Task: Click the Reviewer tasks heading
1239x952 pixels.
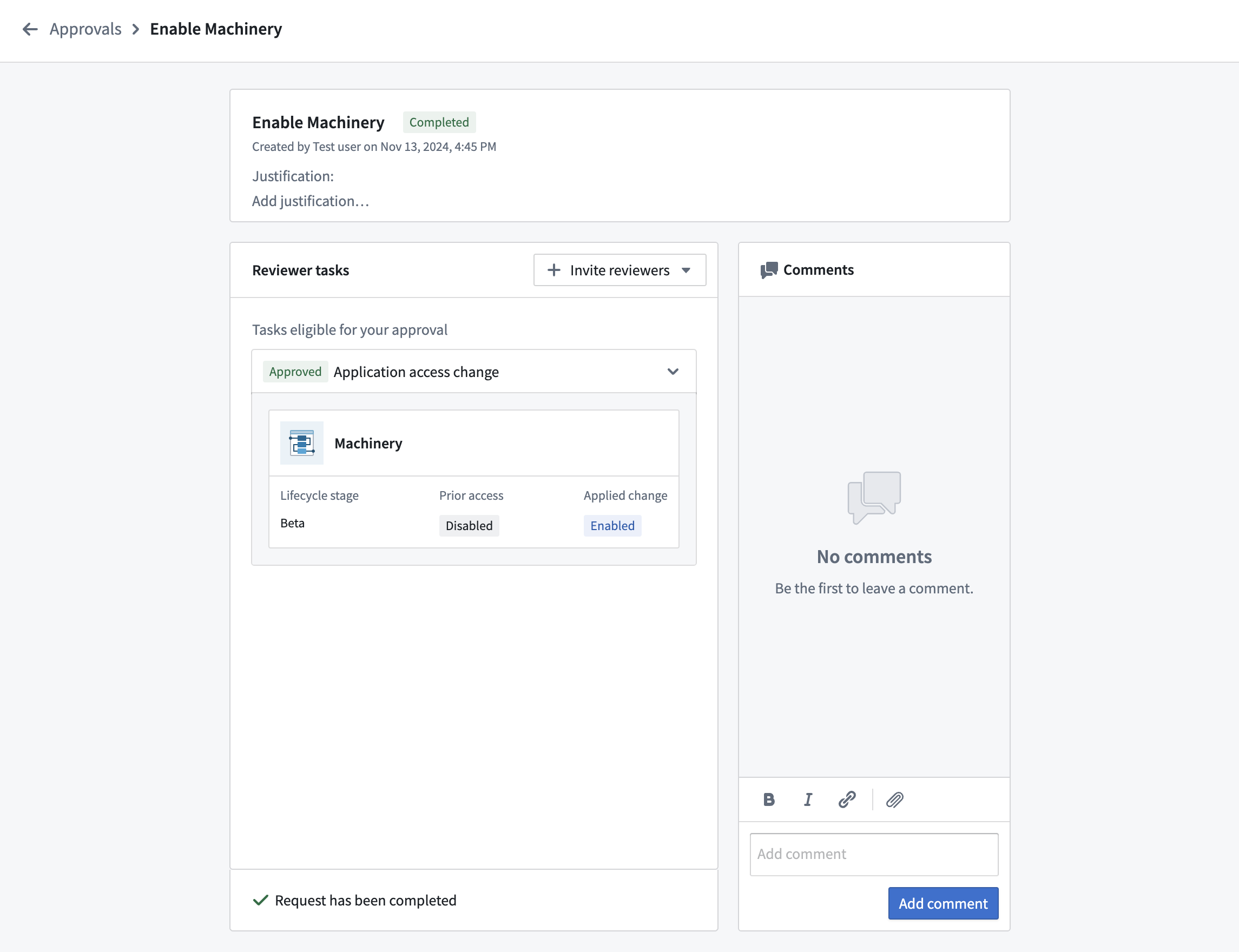Action: tap(300, 270)
